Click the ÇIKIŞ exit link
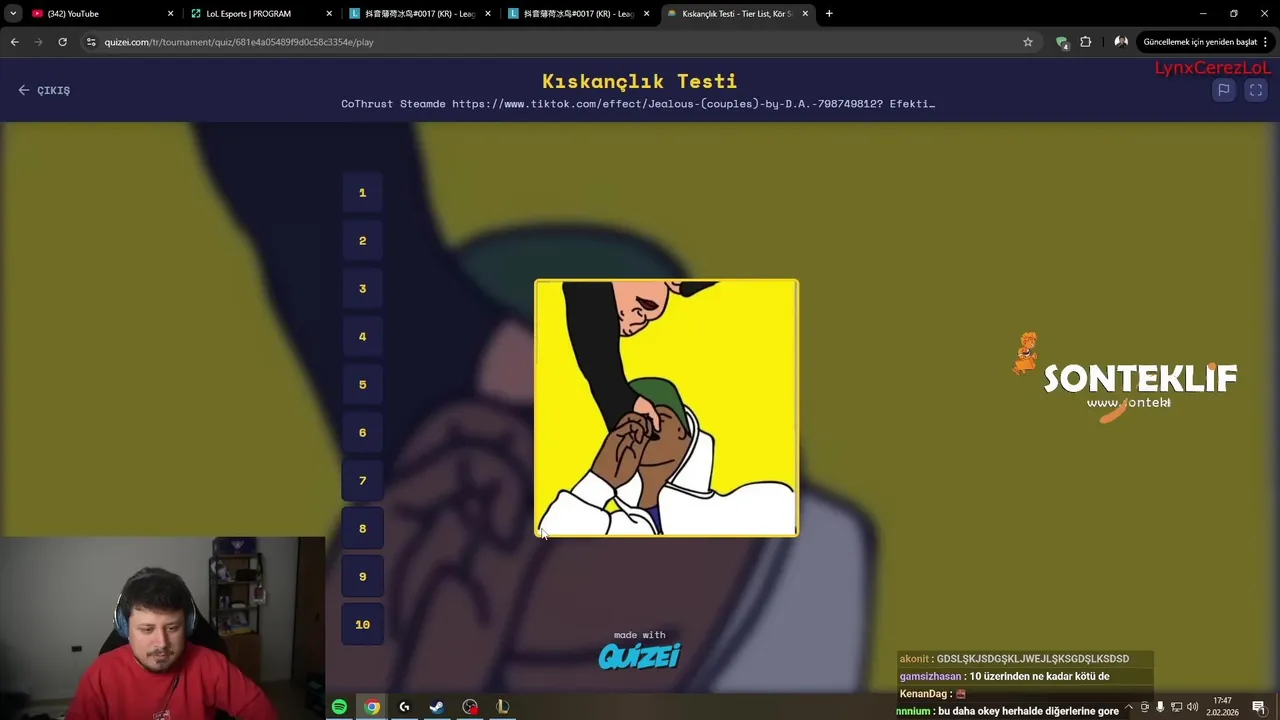This screenshot has width=1280, height=720. [44, 90]
